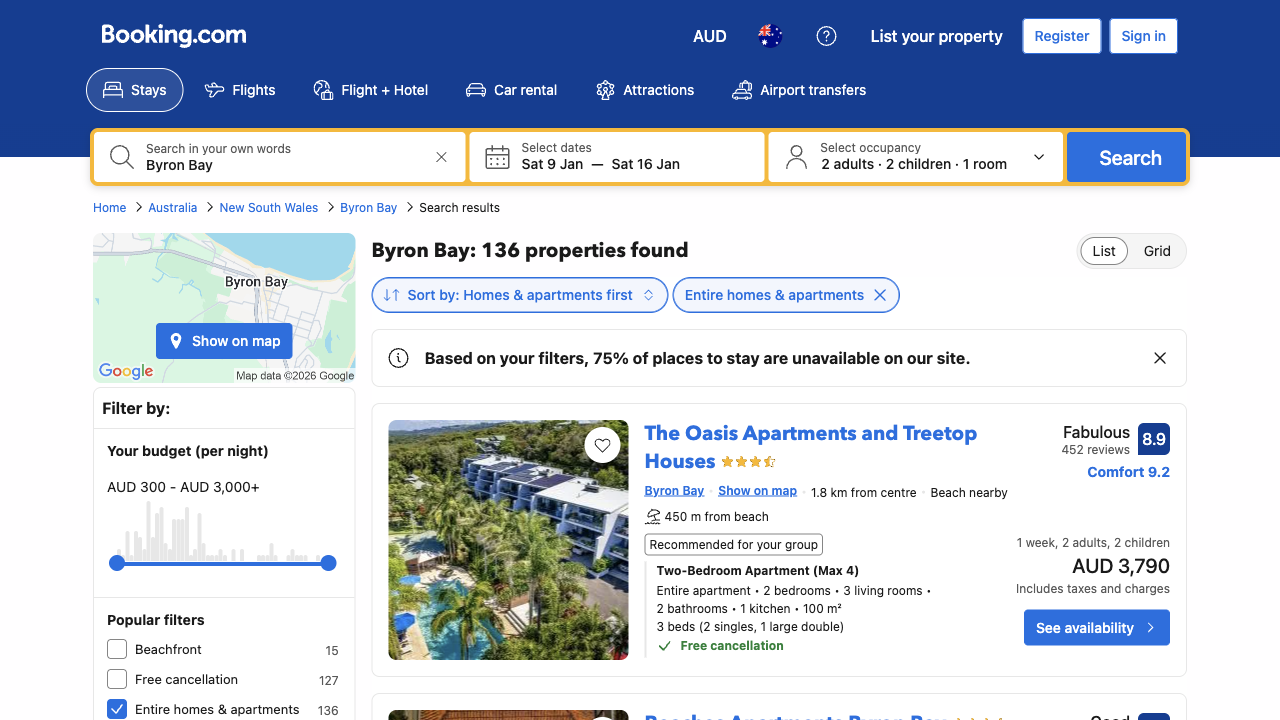Click the destination search input field
The image size is (1280, 720).
coord(280,157)
